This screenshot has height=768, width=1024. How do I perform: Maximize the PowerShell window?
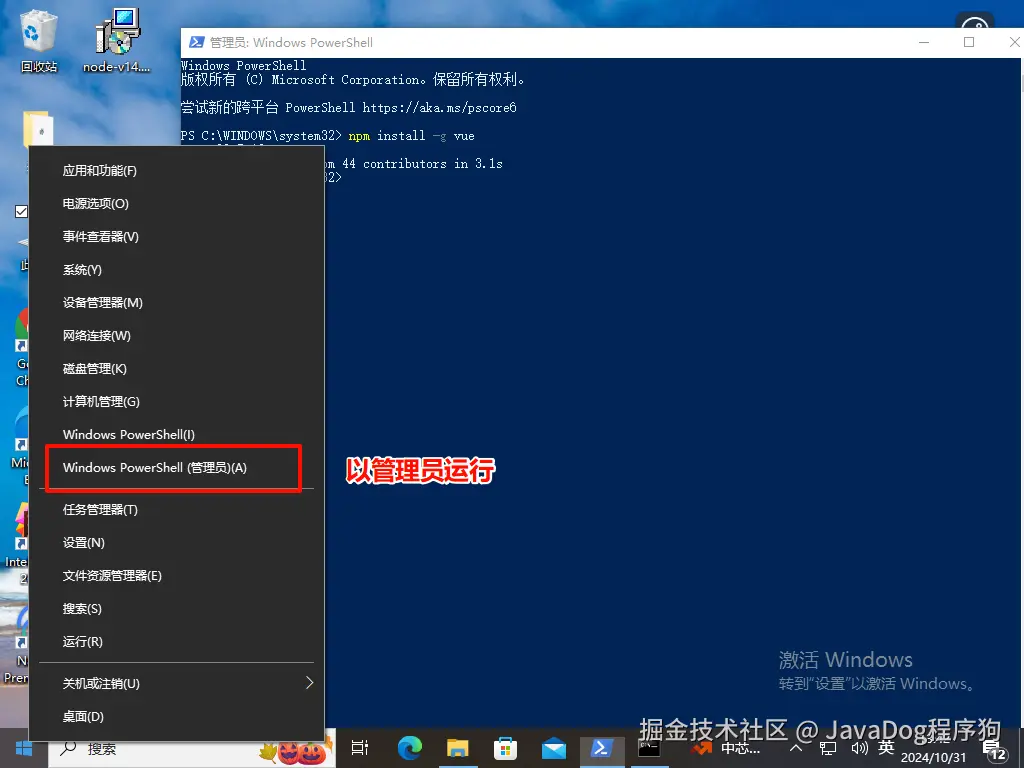click(969, 42)
